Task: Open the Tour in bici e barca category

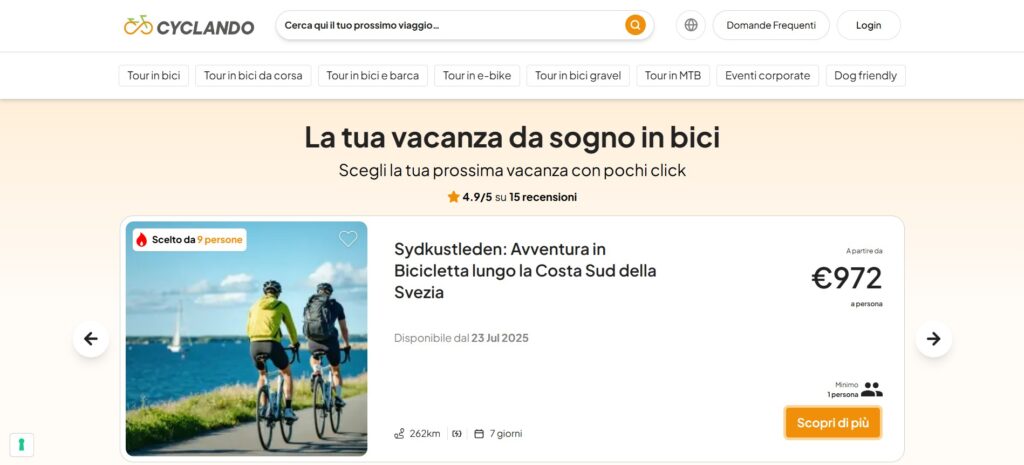Action: (x=372, y=76)
